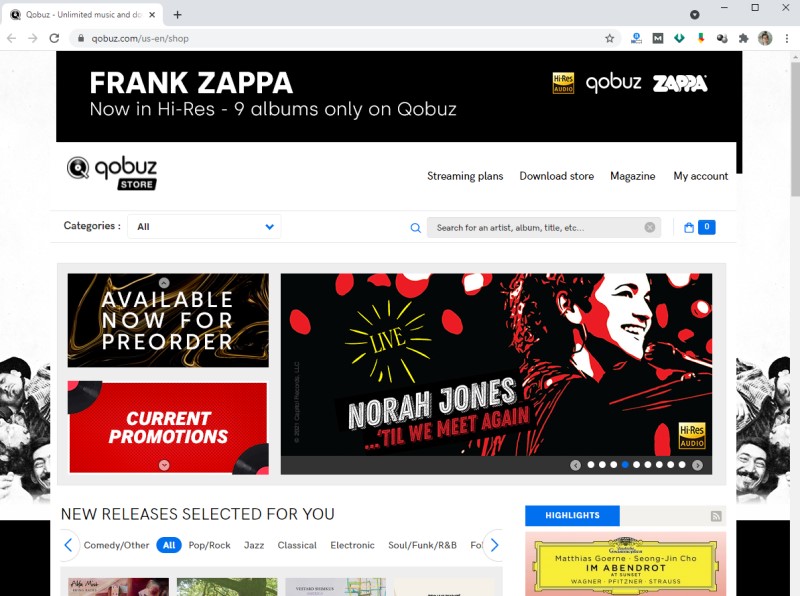
Task: Open Streaming plans menu
Action: [x=465, y=176]
